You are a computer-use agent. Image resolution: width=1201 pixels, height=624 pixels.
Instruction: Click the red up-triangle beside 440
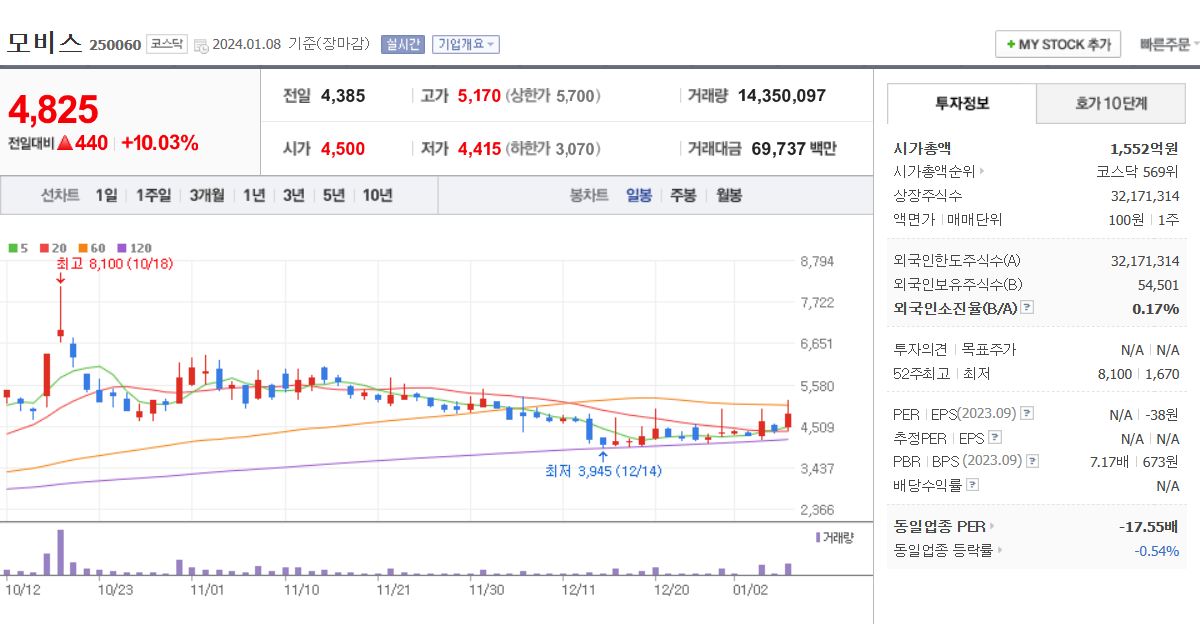click(x=65, y=143)
